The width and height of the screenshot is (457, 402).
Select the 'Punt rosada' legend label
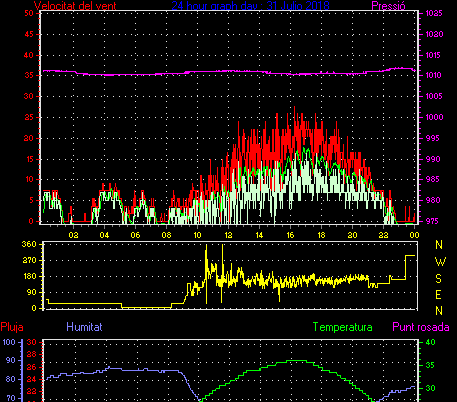421,327
